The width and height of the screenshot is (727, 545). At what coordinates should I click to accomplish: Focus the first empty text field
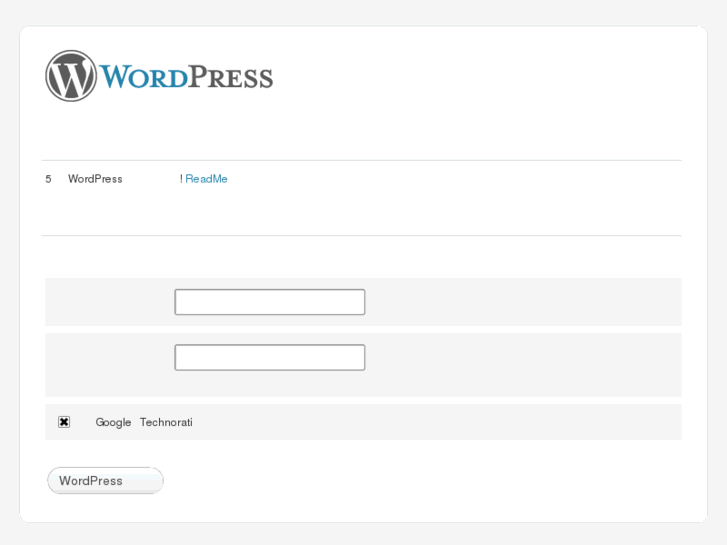click(x=270, y=302)
